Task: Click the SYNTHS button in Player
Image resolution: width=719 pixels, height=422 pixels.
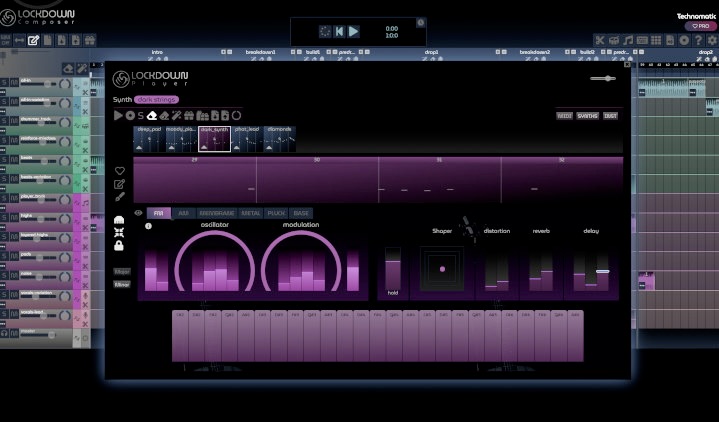Action: (587, 116)
